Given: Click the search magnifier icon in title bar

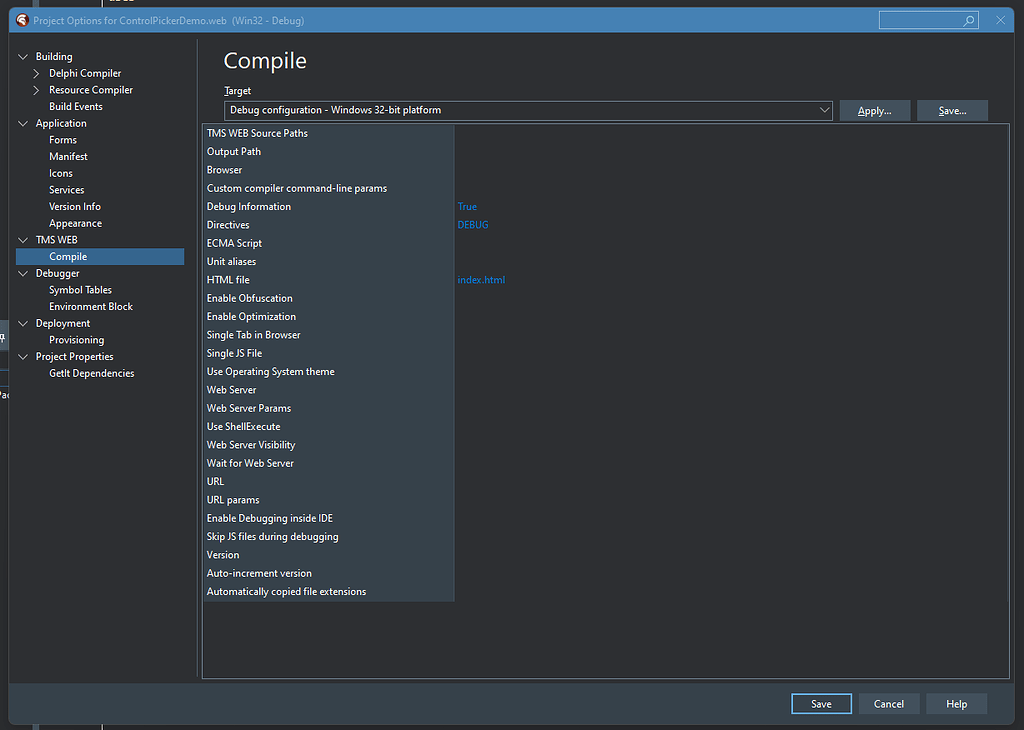Looking at the screenshot, I should coord(969,19).
